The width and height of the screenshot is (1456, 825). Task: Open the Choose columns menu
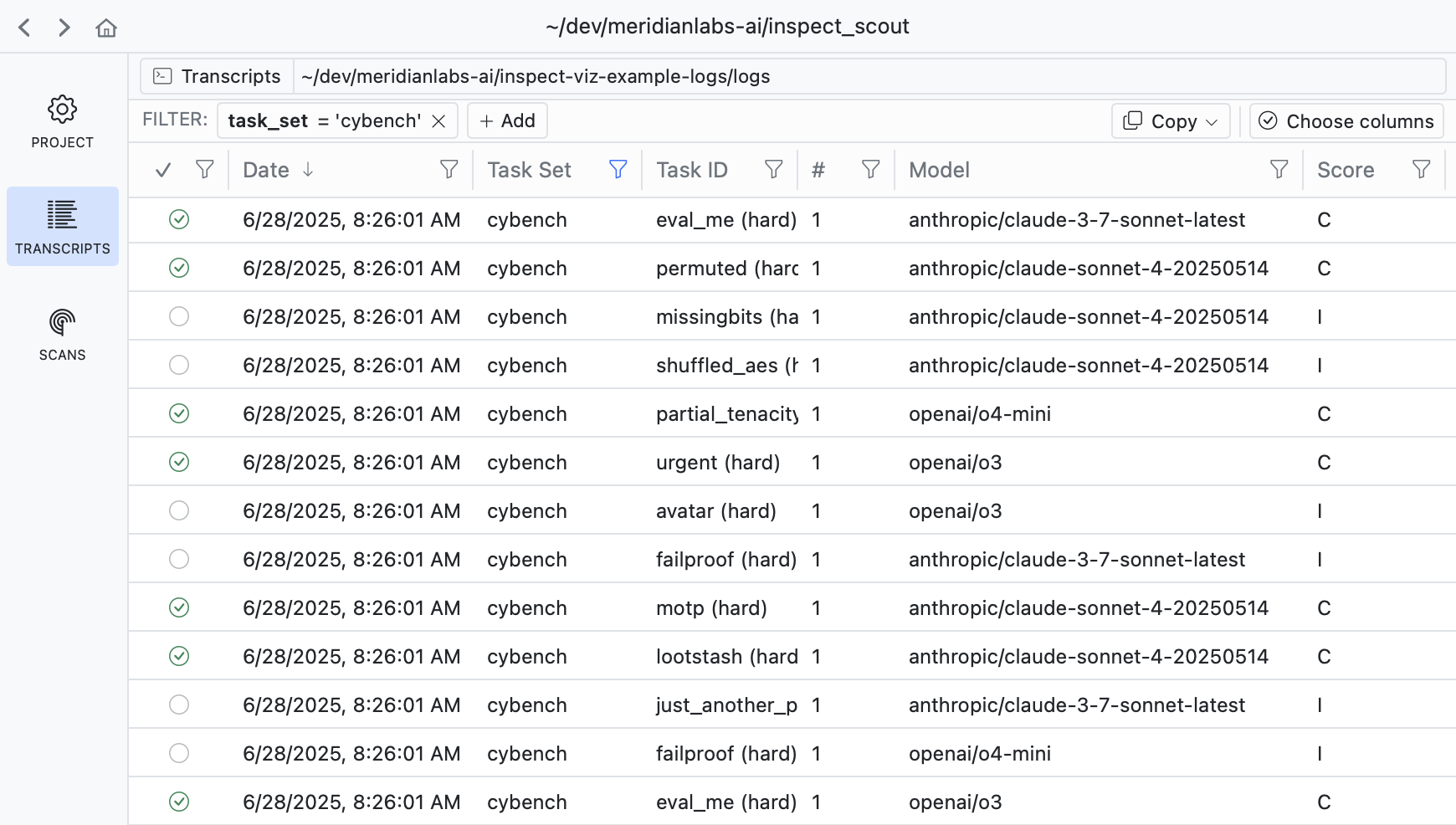1346,121
